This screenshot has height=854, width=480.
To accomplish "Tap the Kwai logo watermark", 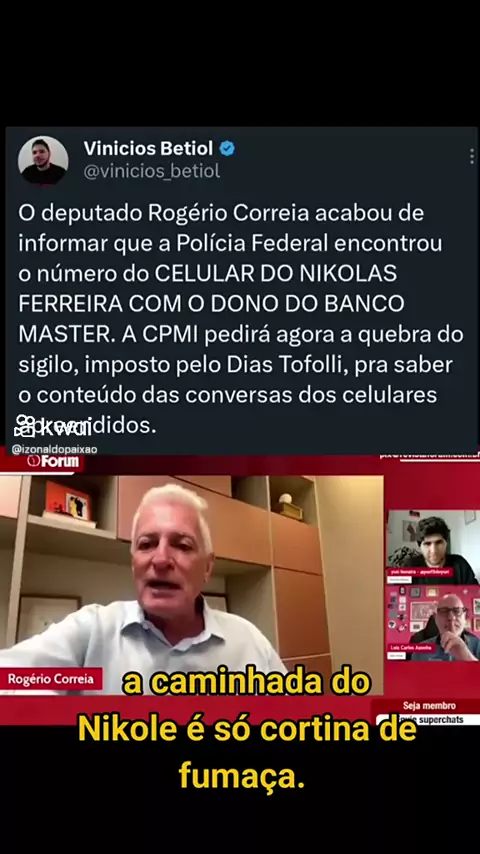I will coord(53,428).
